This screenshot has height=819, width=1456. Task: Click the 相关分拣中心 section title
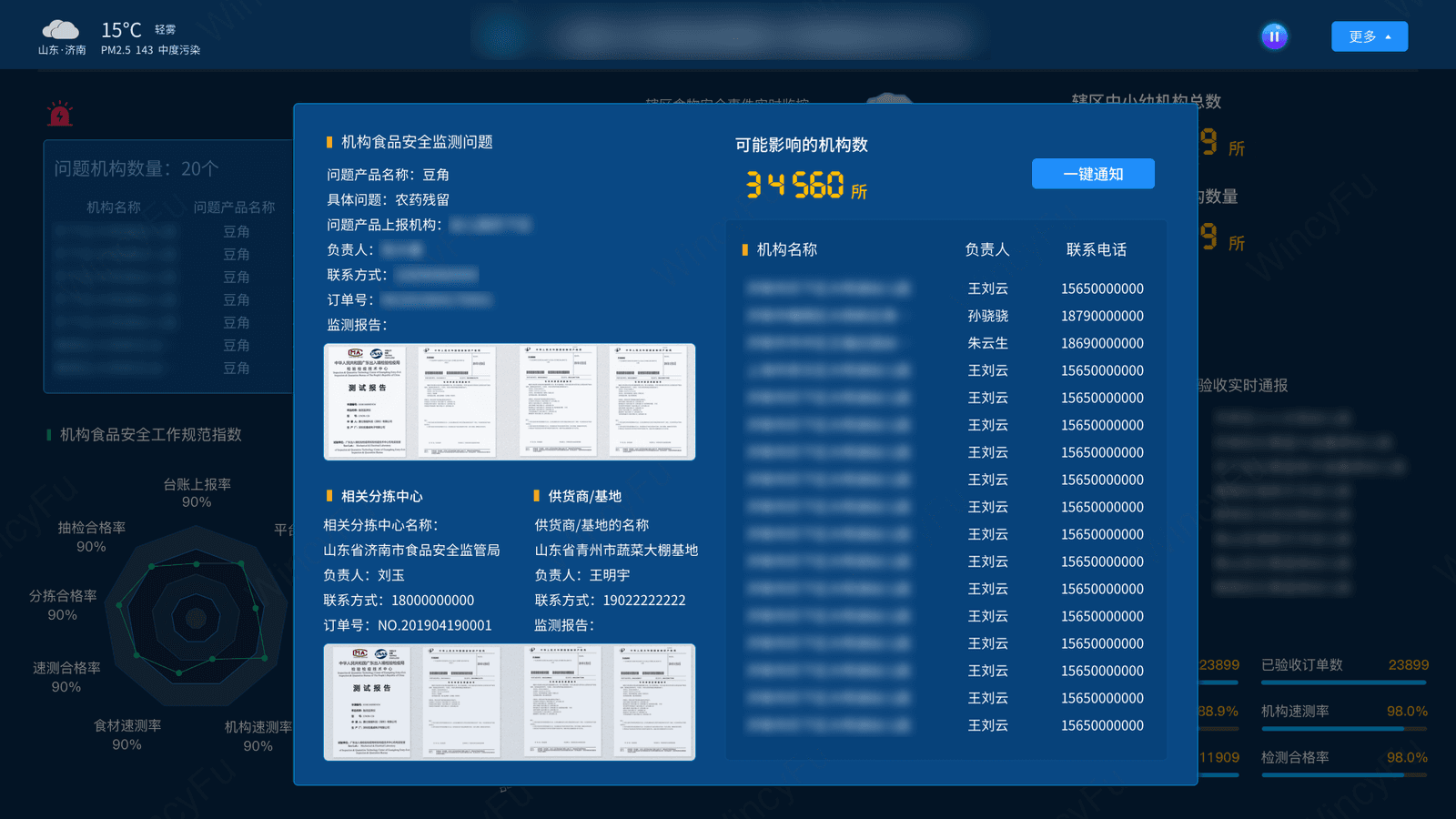382,496
